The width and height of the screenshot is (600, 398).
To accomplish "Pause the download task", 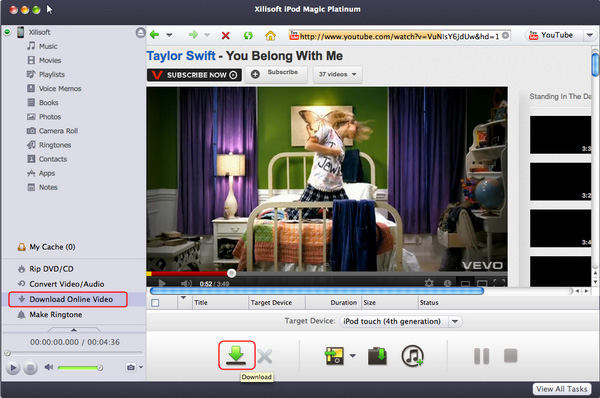I will tap(481, 356).
